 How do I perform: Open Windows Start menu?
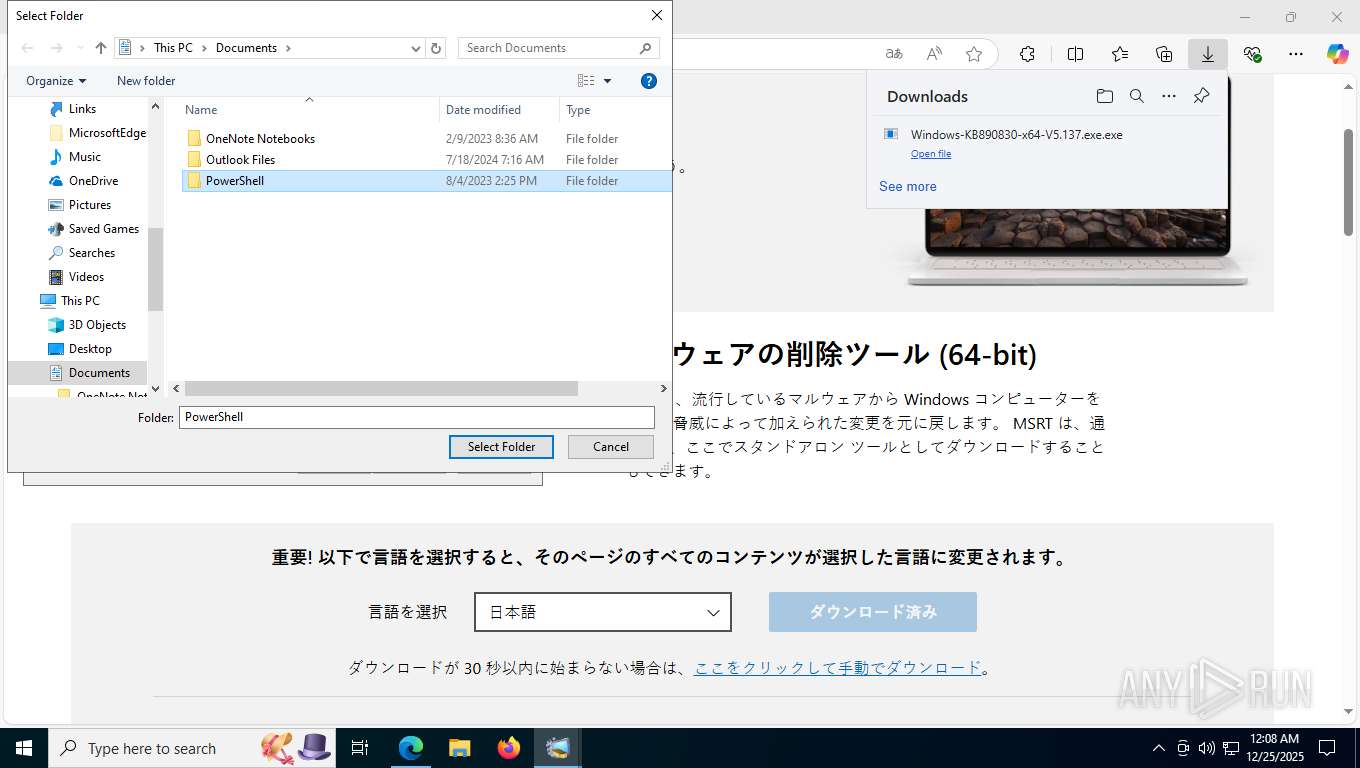[x=24, y=748]
